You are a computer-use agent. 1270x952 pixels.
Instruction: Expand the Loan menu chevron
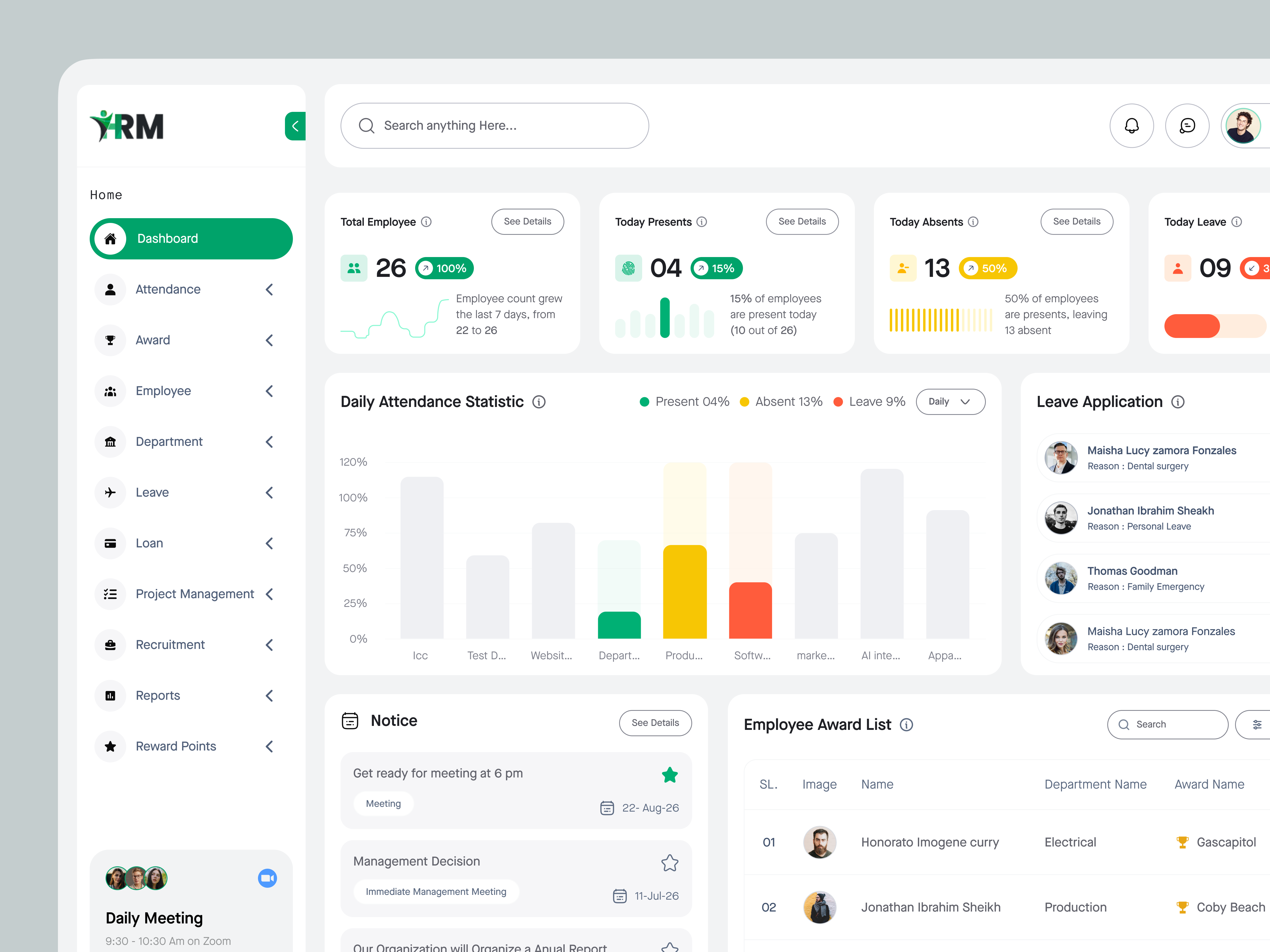269,543
